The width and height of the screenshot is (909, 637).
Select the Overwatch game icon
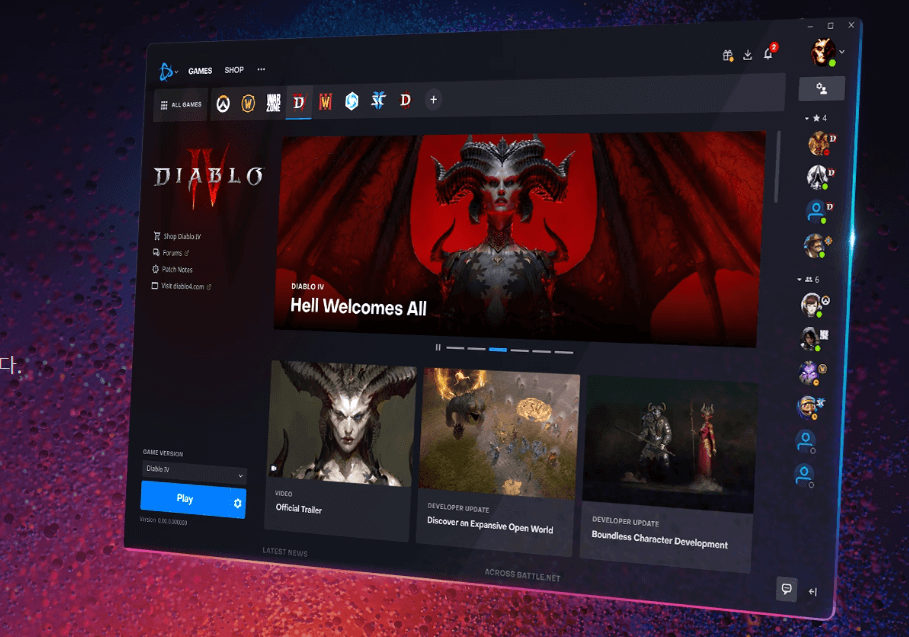(x=223, y=104)
